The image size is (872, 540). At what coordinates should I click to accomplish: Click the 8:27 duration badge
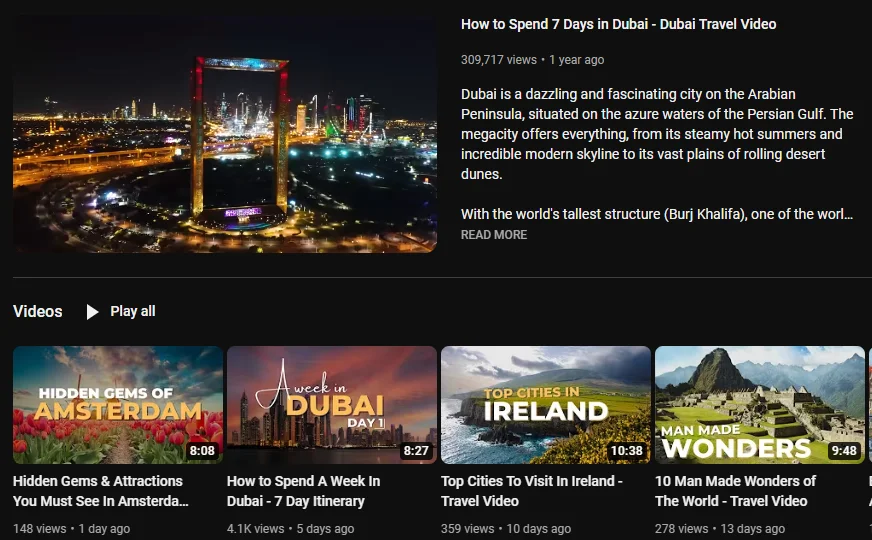click(x=416, y=450)
